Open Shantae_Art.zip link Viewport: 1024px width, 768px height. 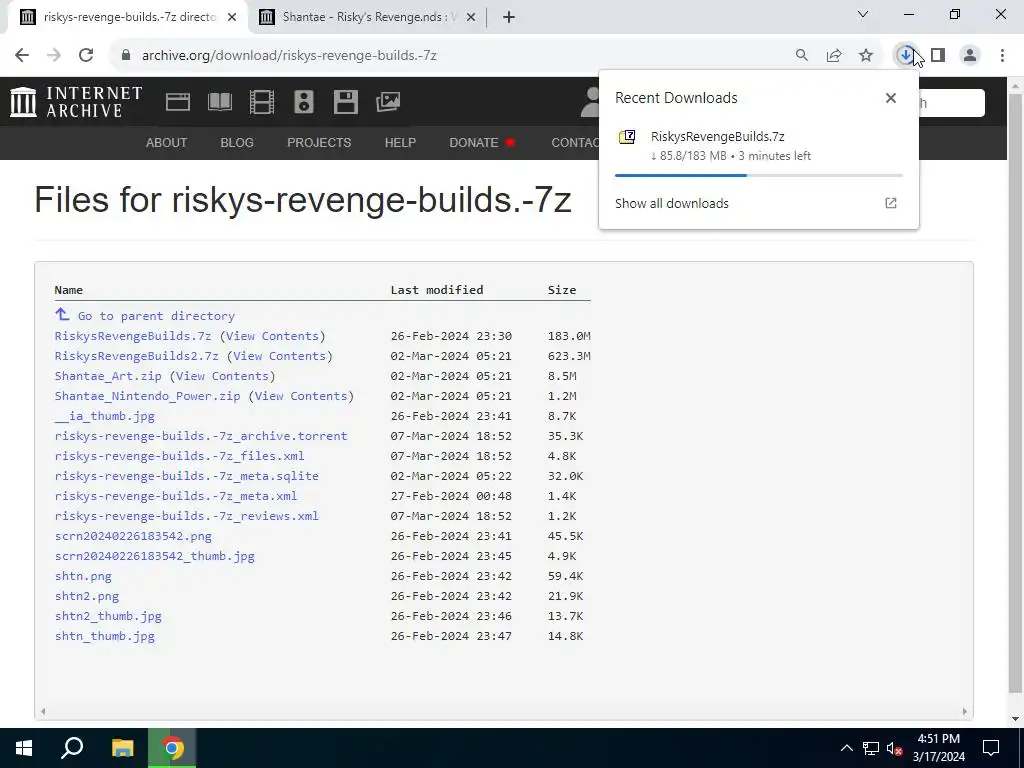point(108,376)
